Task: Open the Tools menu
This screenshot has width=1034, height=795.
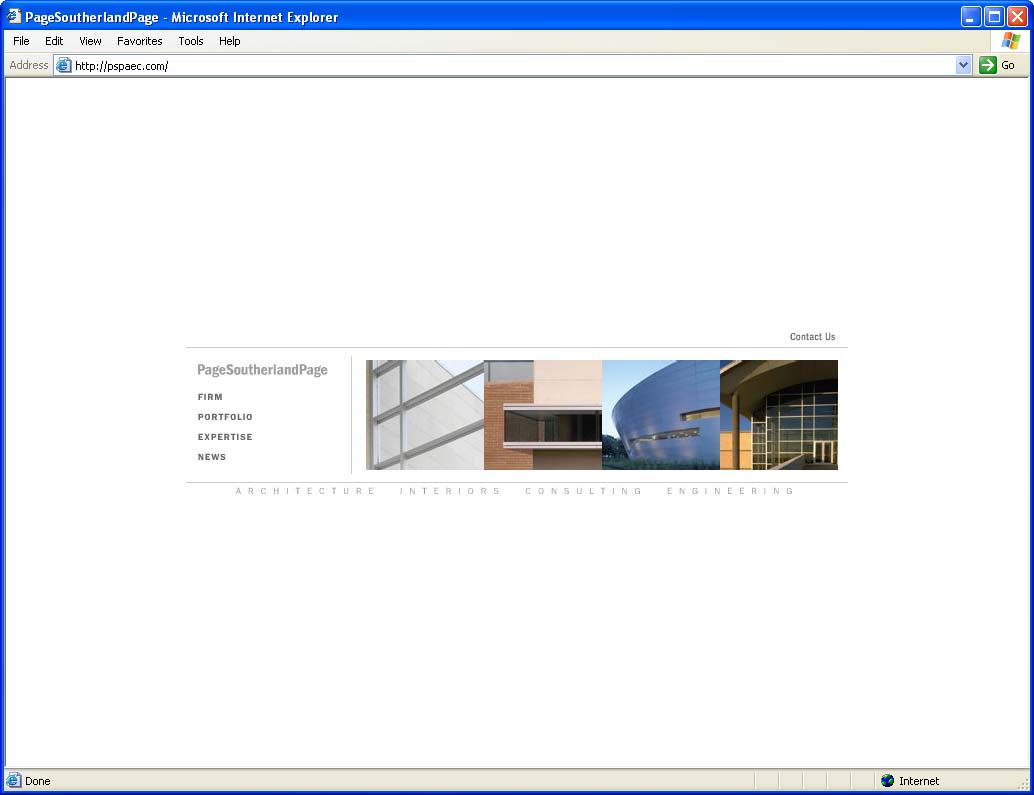Action: (x=191, y=41)
